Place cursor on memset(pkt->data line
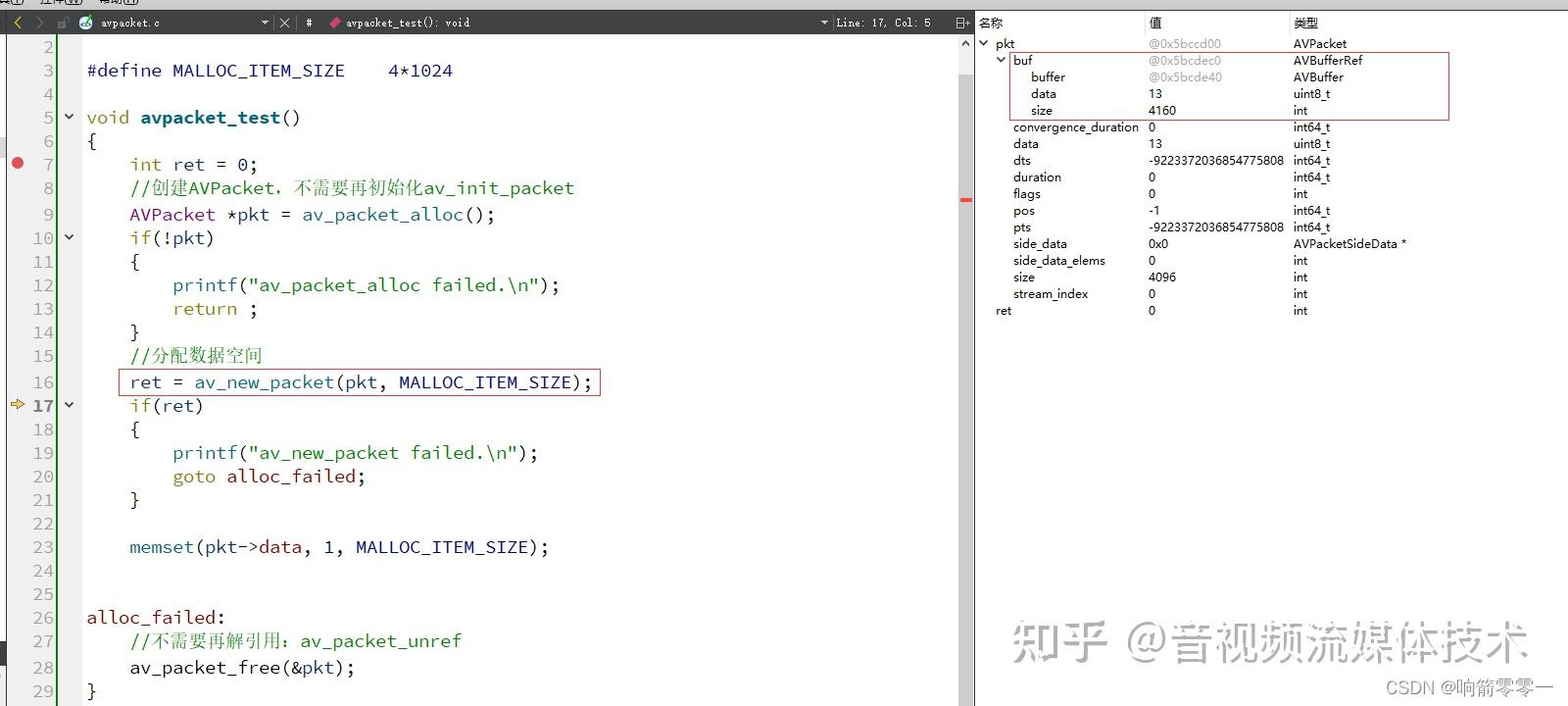This screenshot has height=706, width=1568. point(339,547)
